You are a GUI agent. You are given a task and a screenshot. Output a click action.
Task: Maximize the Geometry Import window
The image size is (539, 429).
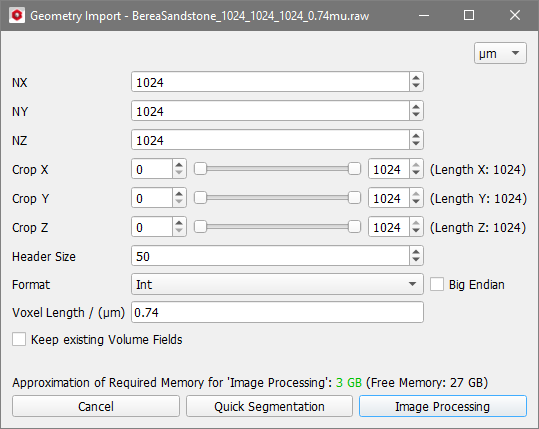coord(469,15)
